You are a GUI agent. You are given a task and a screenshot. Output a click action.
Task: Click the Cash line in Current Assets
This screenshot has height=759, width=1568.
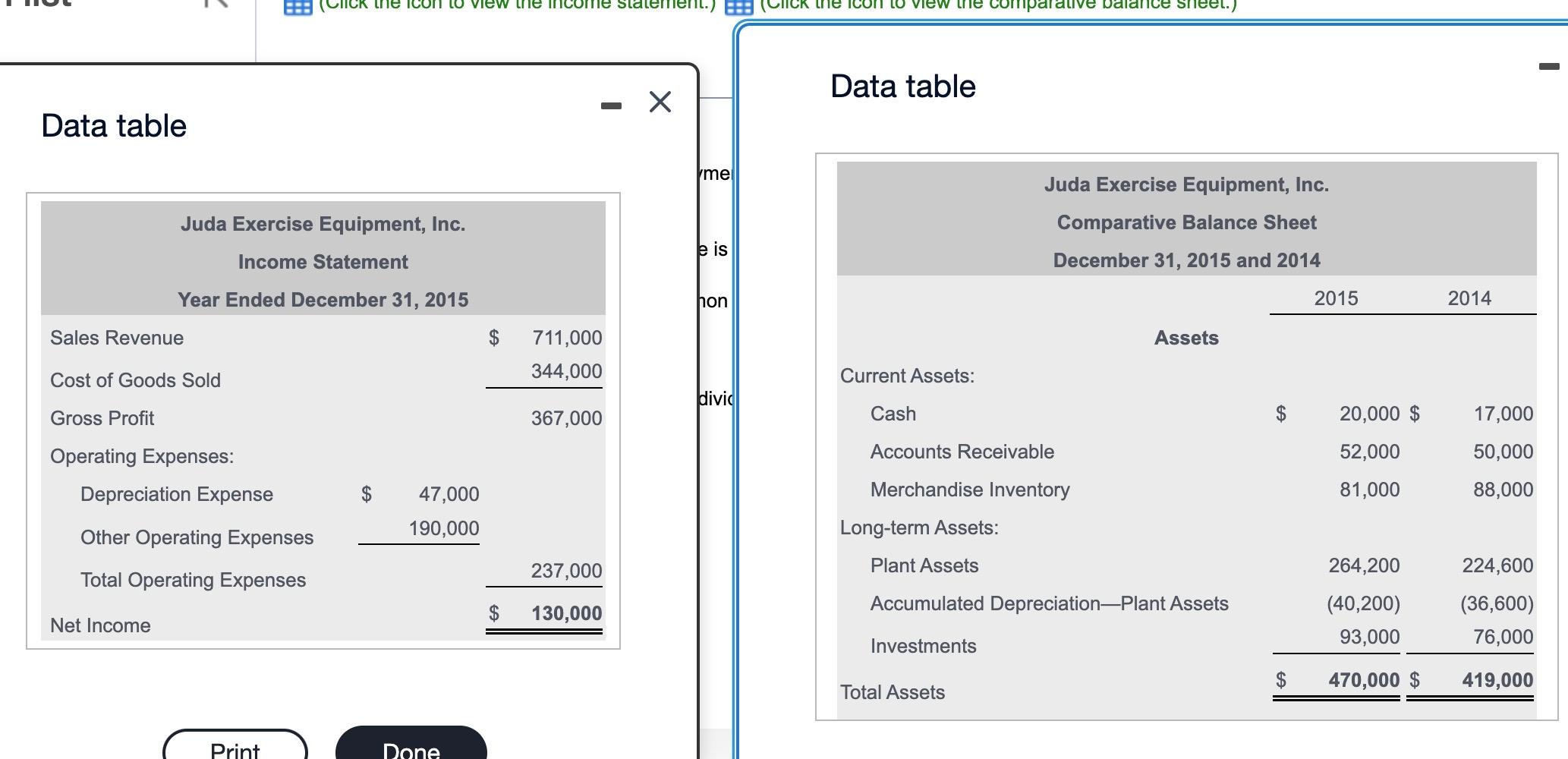tap(893, 414)
